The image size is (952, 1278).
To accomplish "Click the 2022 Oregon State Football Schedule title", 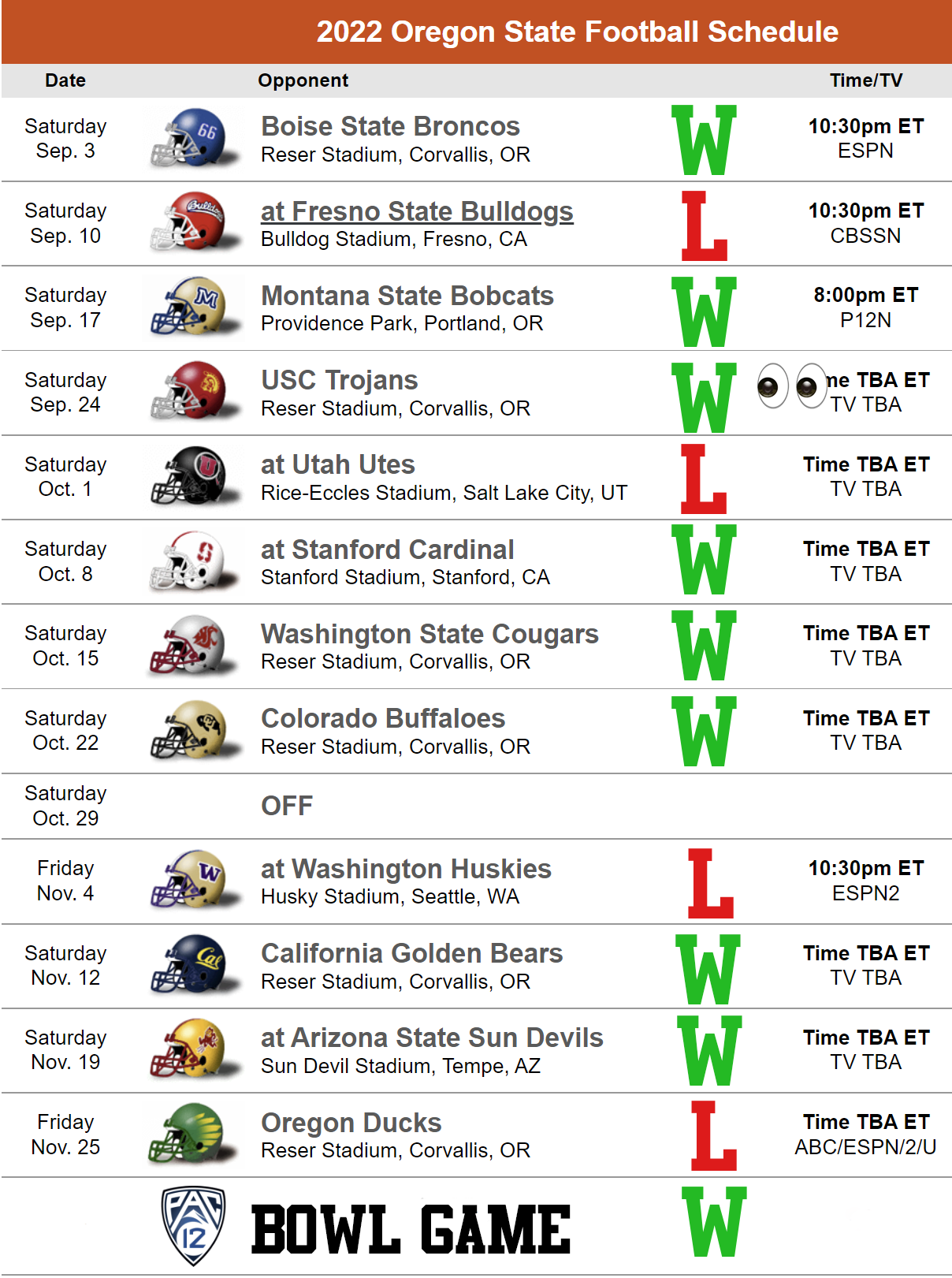I will [577, 32].
